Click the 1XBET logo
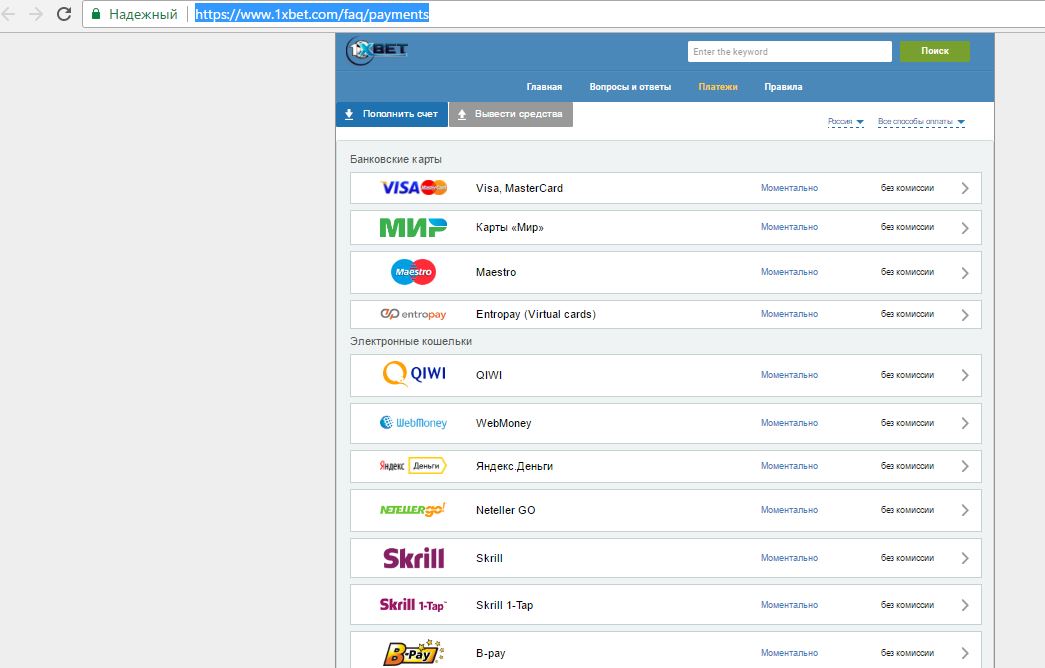The height and width of the screenshot is (668, 1045). [x=377, y=50]
